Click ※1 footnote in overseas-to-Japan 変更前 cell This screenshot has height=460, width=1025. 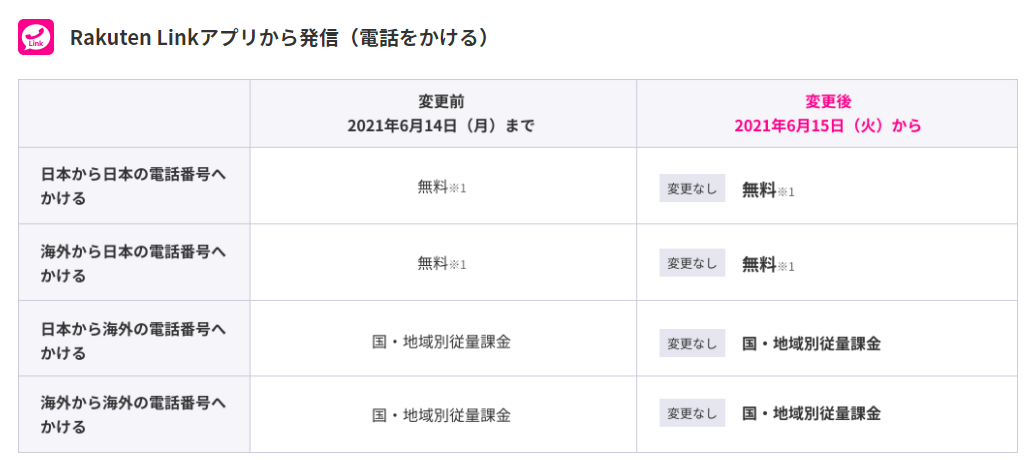click(458, 265)
